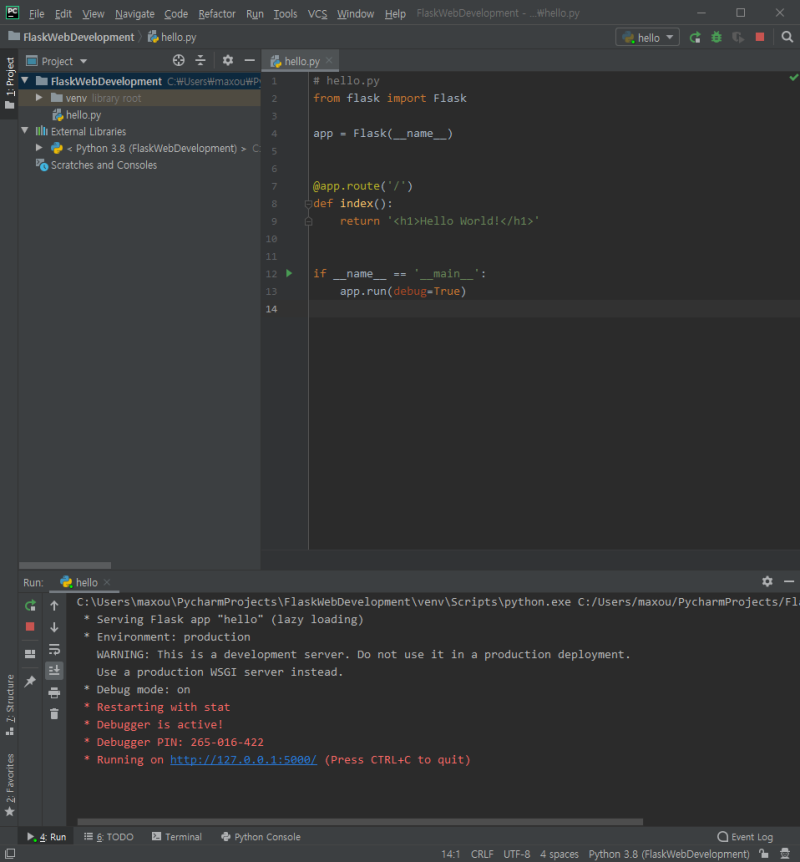The height and width of the screenshot is (862, 800).
Task: Clear the run console output
Action: [54, 713]
